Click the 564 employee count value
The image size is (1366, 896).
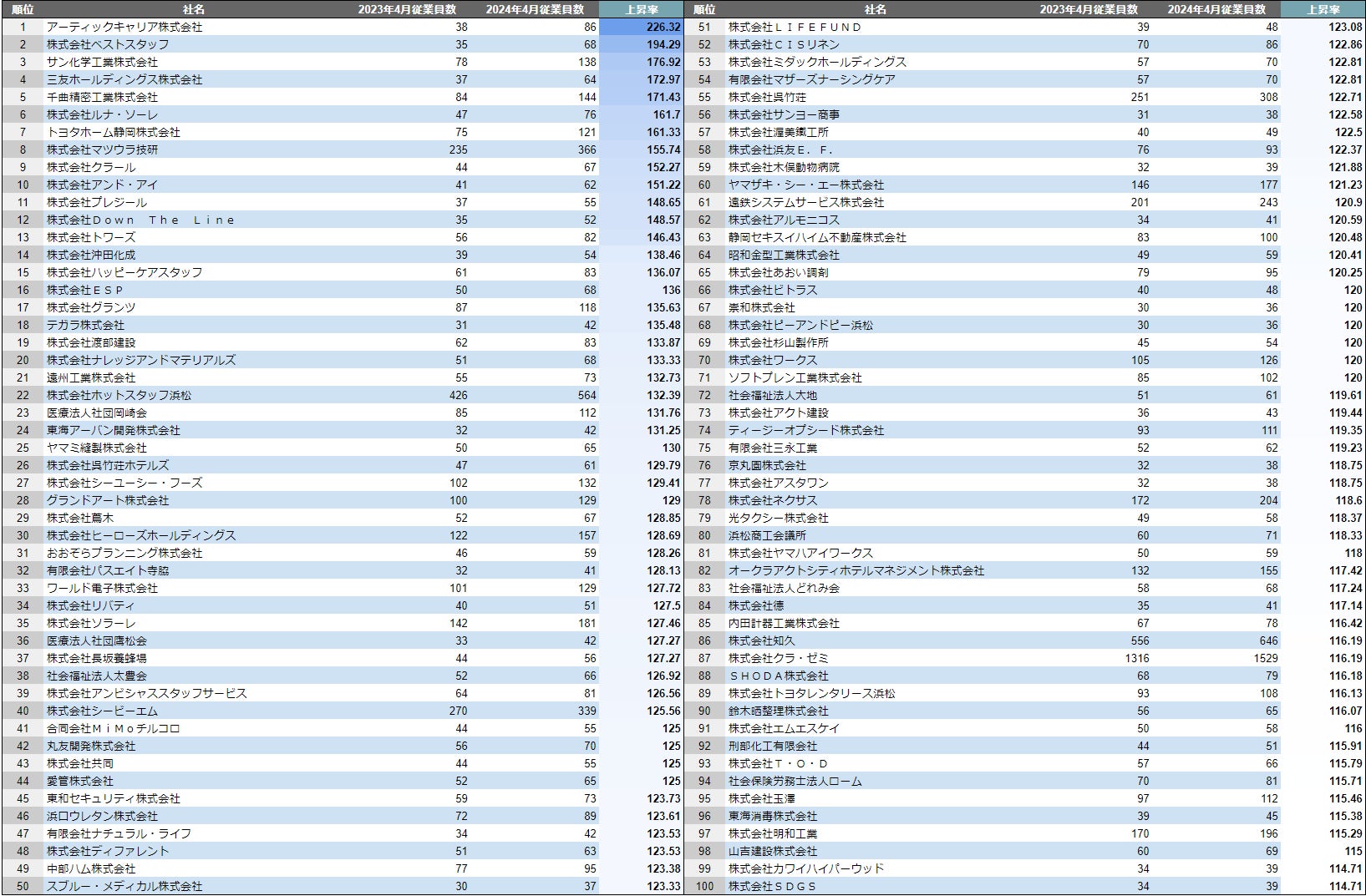click(587, 395)
